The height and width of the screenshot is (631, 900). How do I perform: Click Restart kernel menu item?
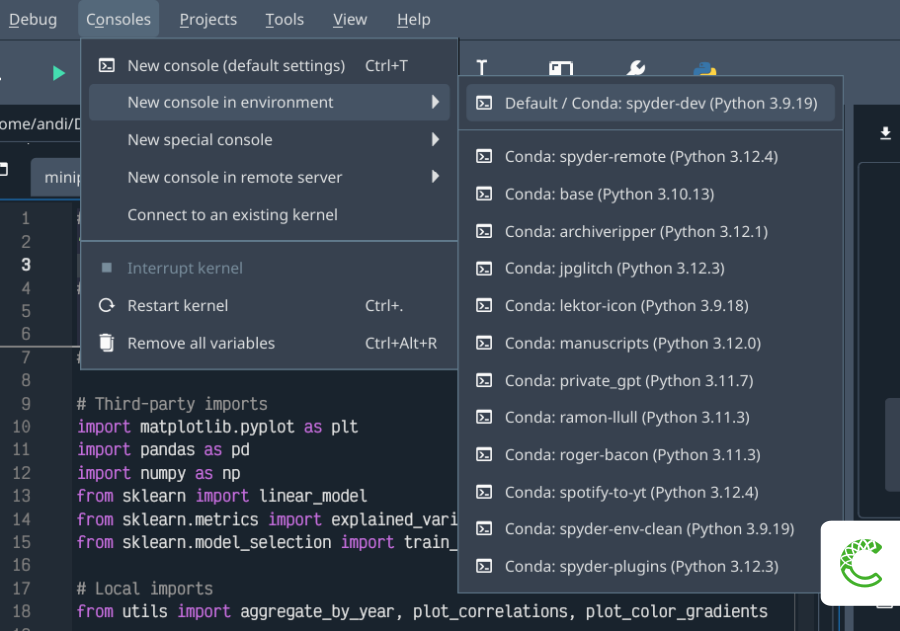pos(269,305)
